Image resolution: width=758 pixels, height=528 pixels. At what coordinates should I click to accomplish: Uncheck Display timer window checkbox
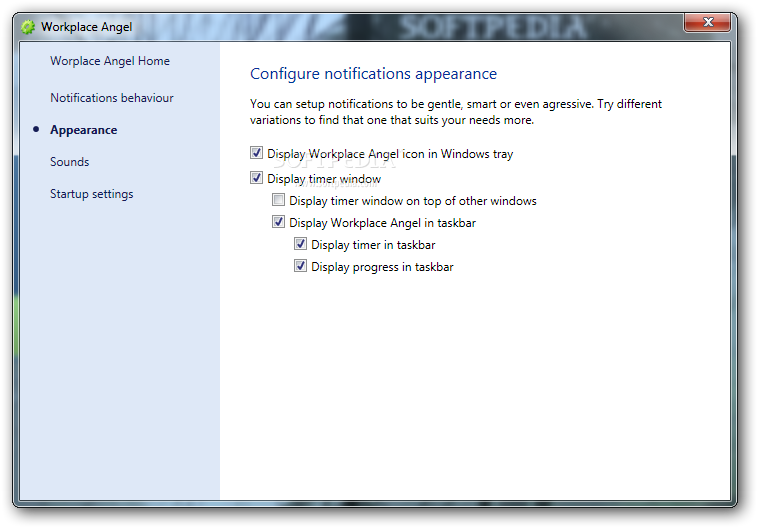pos(256,178)
